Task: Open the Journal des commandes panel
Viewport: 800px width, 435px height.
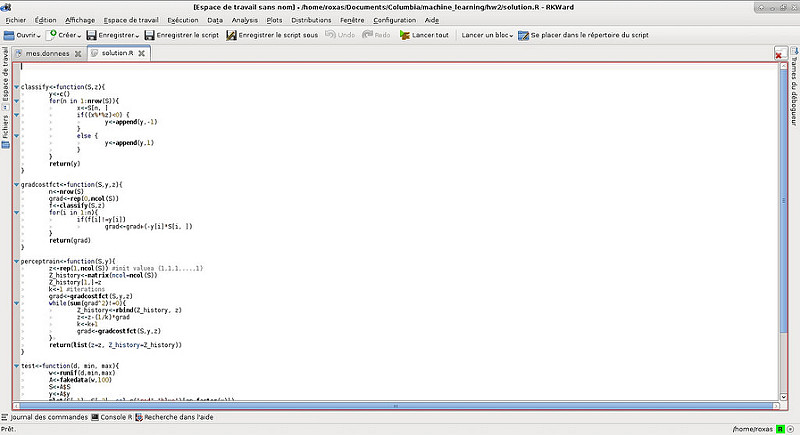Action: tap(44, 417)
